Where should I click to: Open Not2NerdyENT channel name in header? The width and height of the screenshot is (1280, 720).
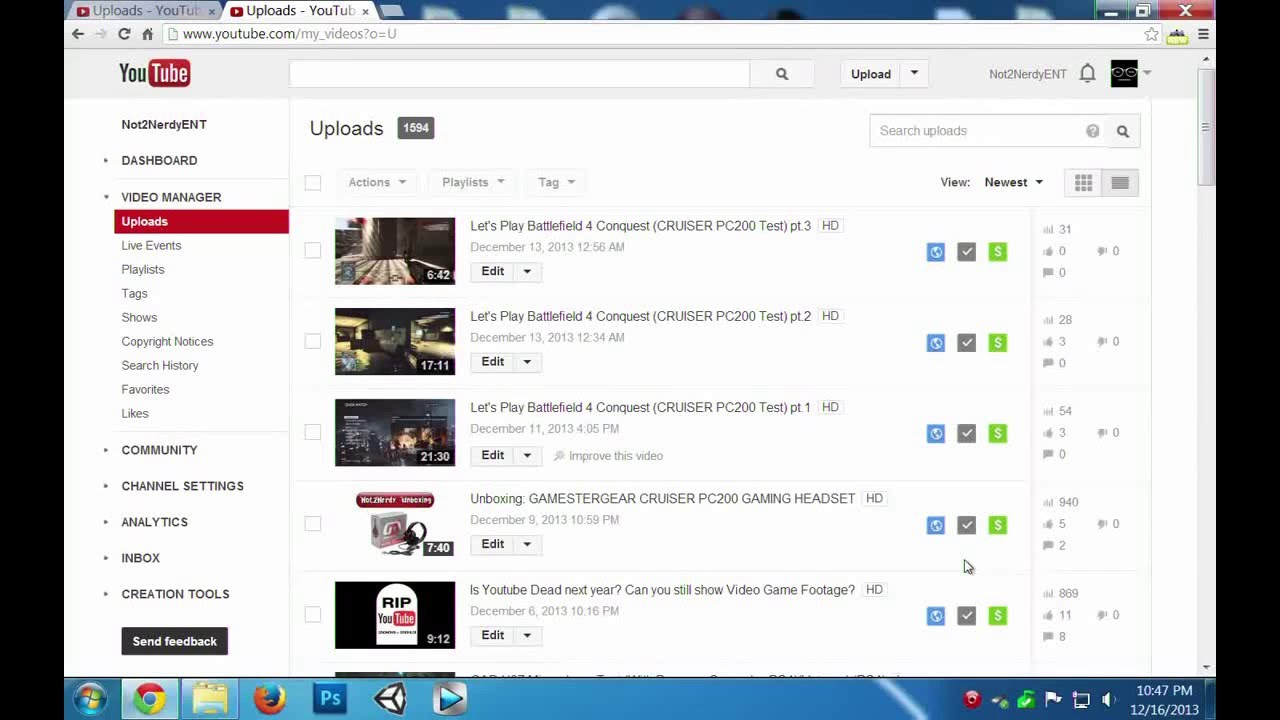1027,74
